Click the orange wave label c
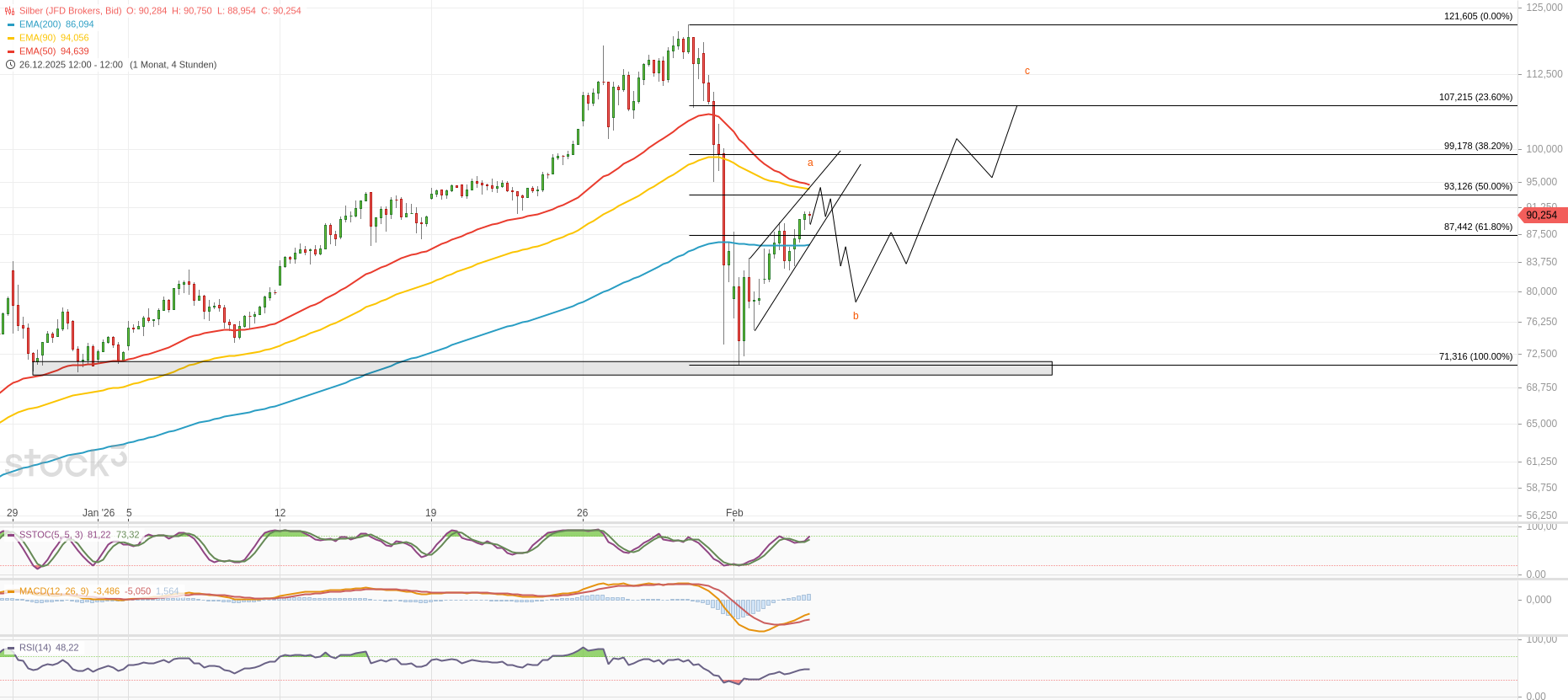Image resolution: width=1568 pixels, height=700 pixels. pyautogui.click(x=1027, y=71)
